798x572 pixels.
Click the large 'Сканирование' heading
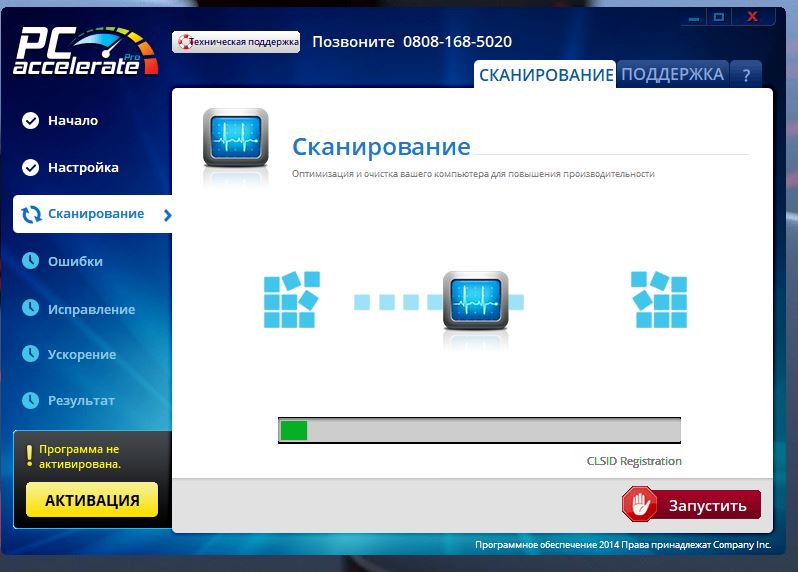click(x=381, y=147)
